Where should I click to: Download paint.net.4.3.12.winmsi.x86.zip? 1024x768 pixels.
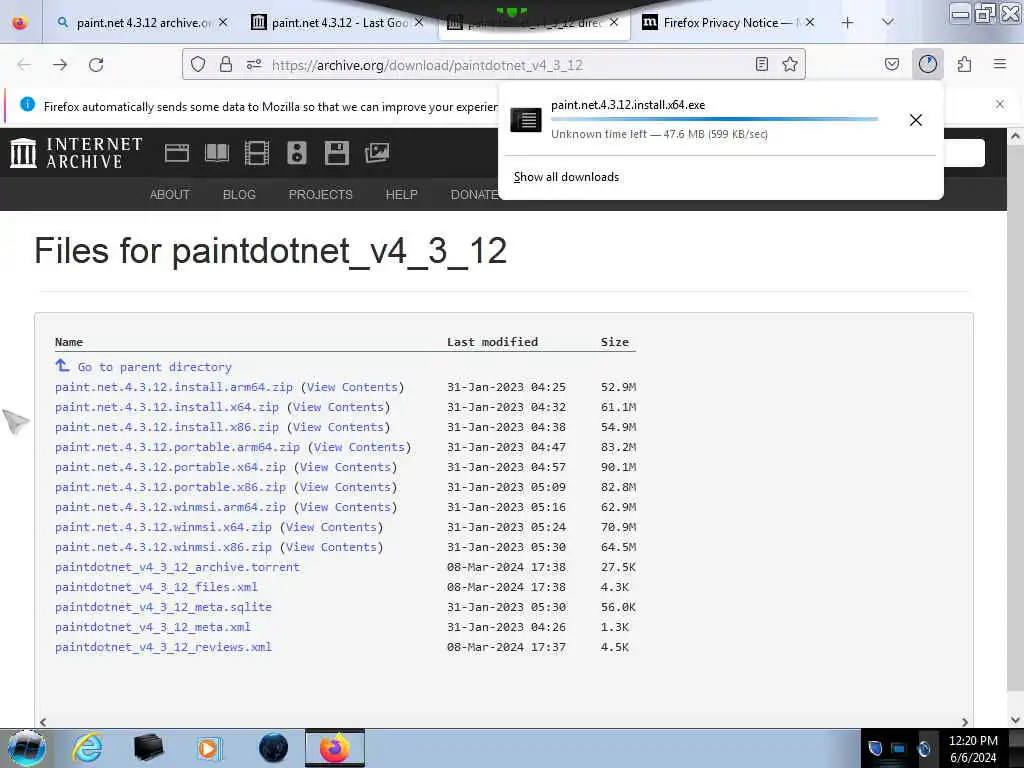(x=163, y=547)
